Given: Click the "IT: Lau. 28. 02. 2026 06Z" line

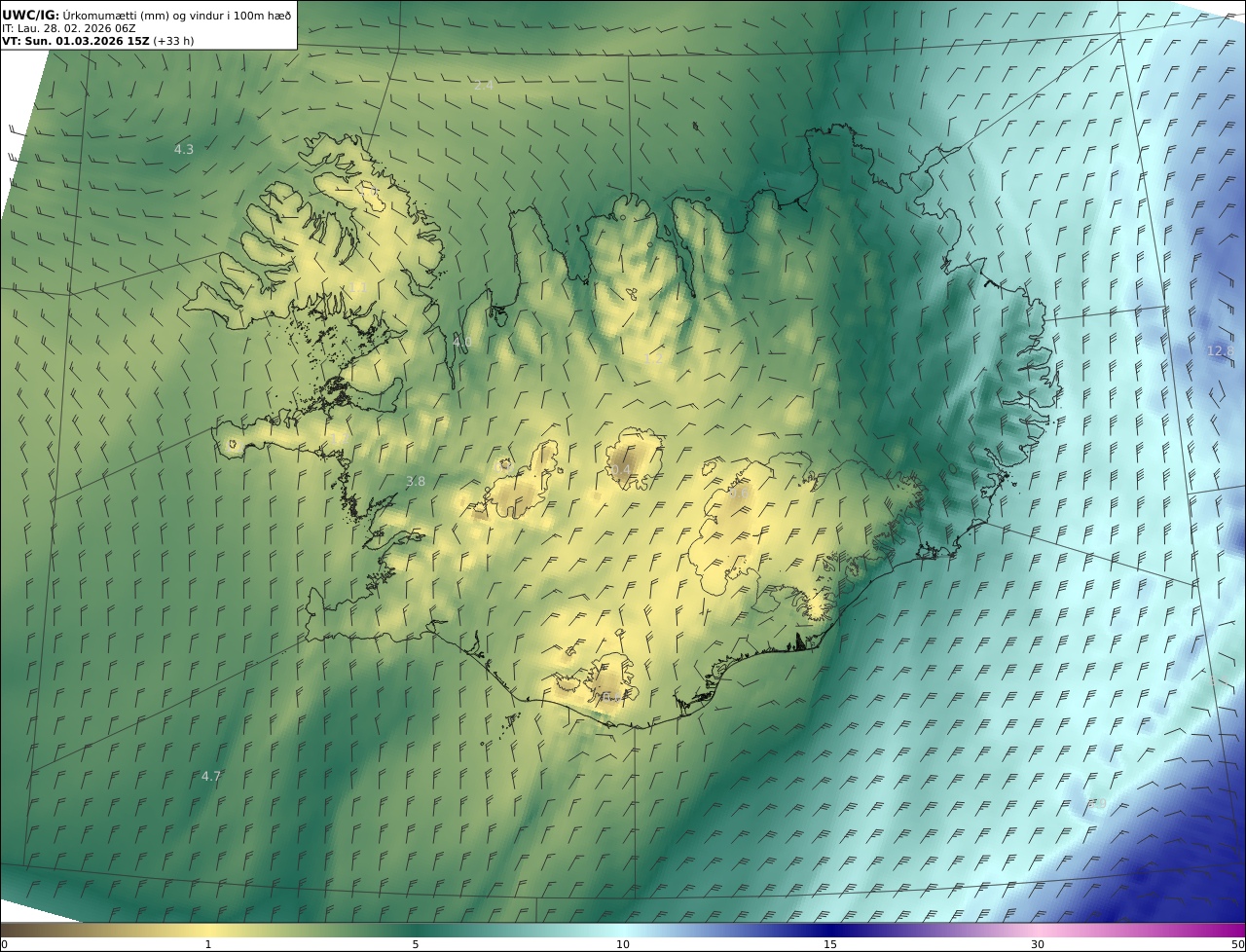Looking at the screenshot, I should pos(69,29).
